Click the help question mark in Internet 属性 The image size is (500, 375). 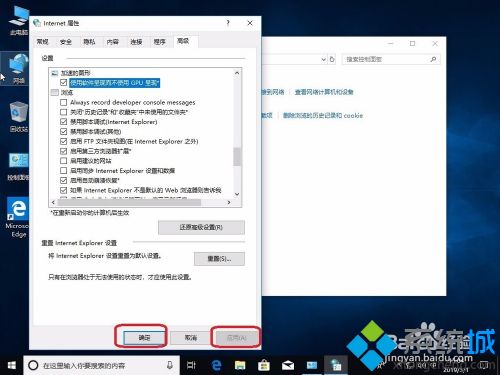tap(228, 23)
